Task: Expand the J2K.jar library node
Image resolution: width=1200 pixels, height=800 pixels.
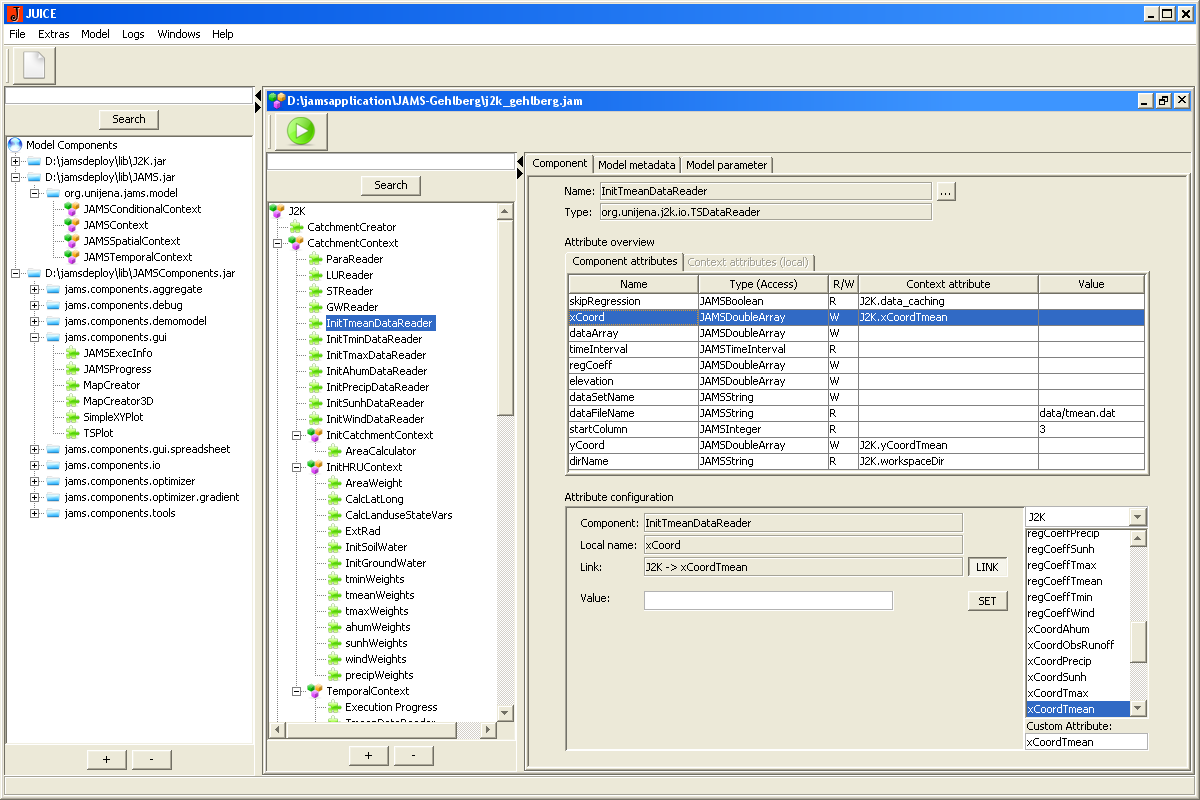Action: pyautogui.click(x=16, y=161)
